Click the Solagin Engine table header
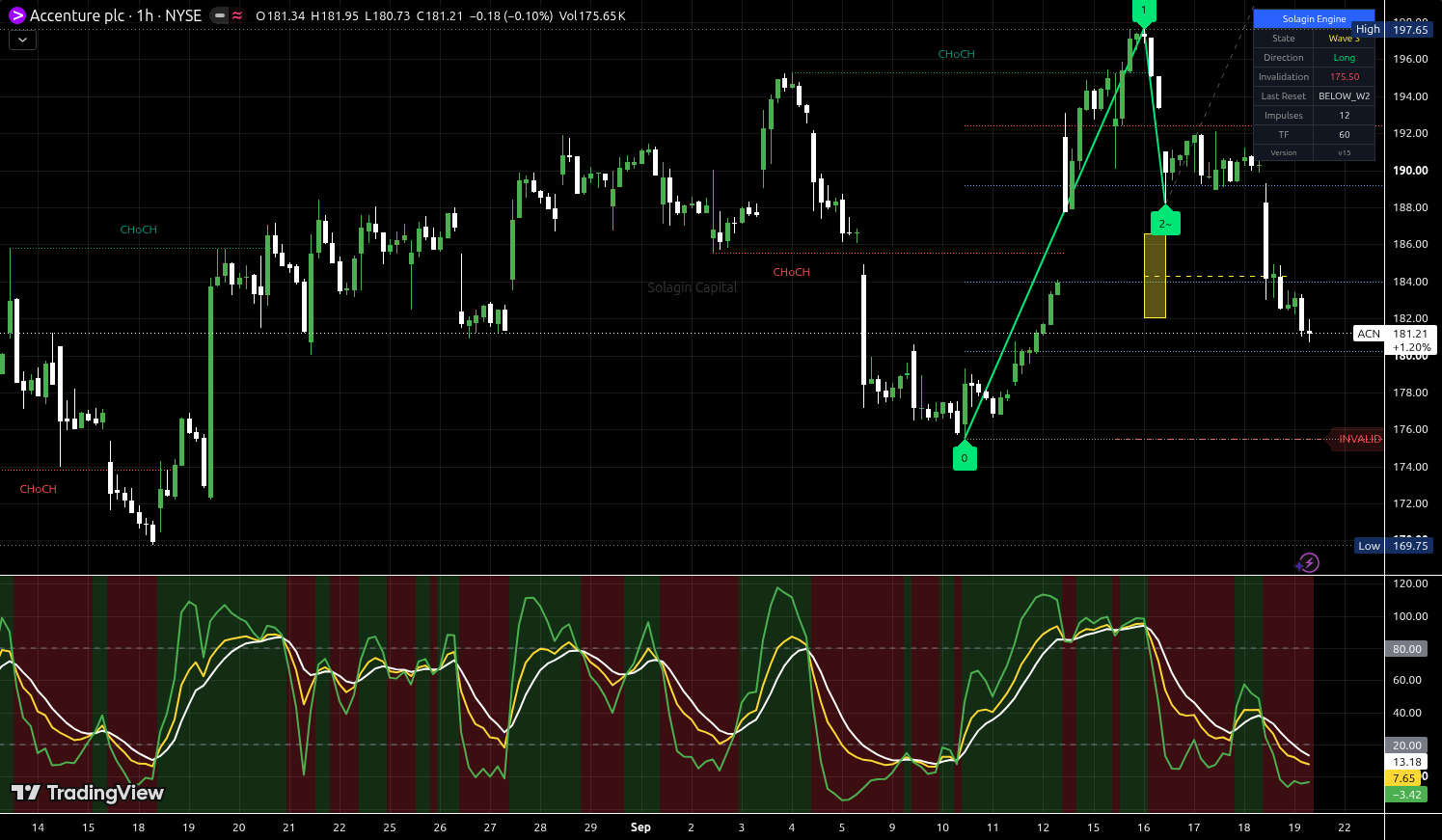 tap(1314, 18)
